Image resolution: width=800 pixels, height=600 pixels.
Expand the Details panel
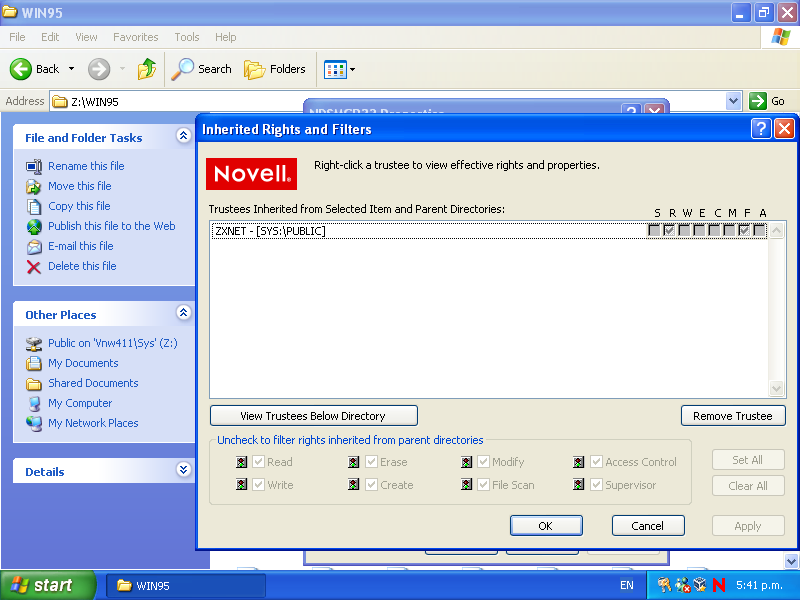click(x=184, y=470)
